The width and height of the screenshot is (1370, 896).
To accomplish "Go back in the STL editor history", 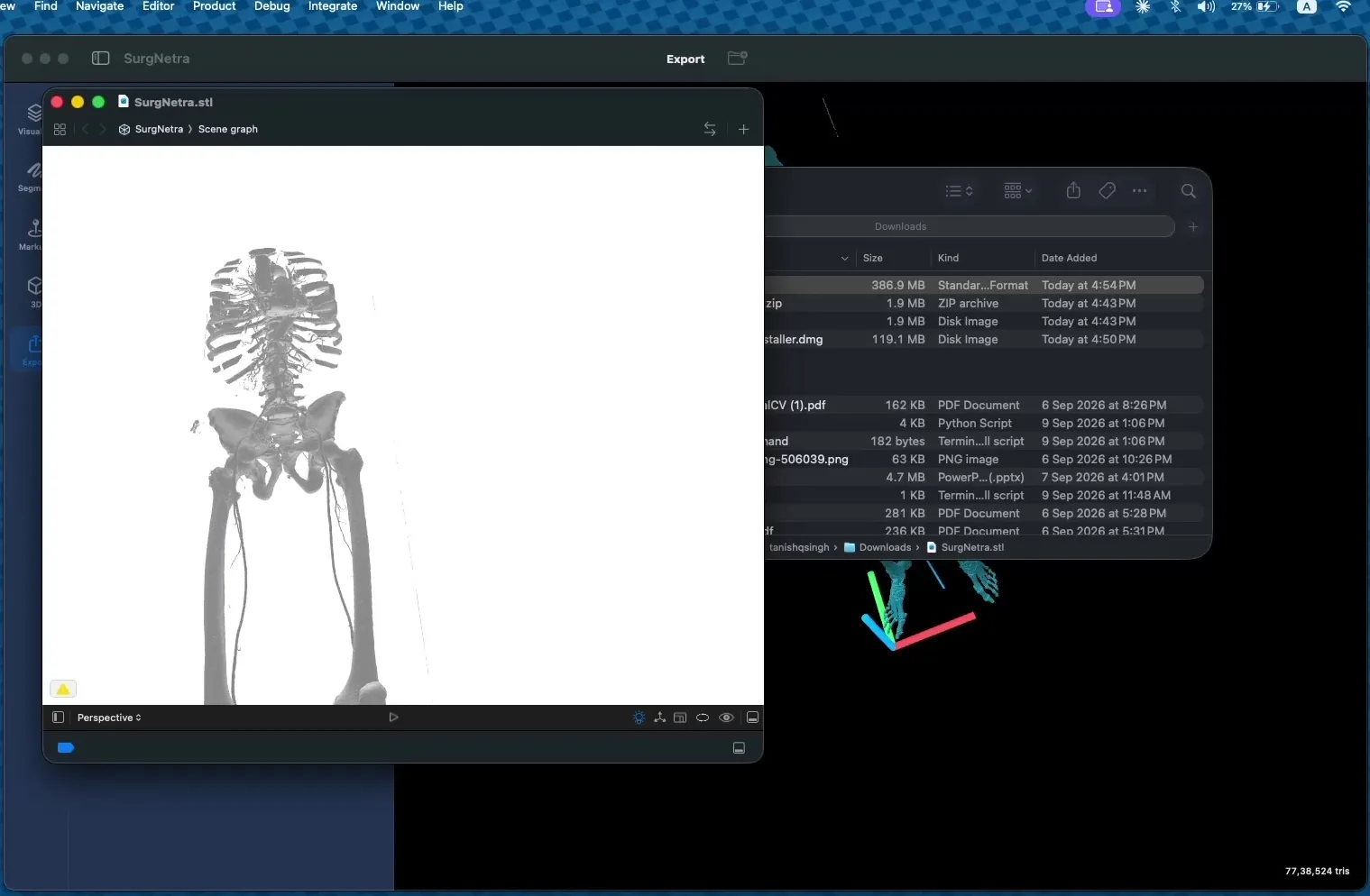I will point(86,130).
